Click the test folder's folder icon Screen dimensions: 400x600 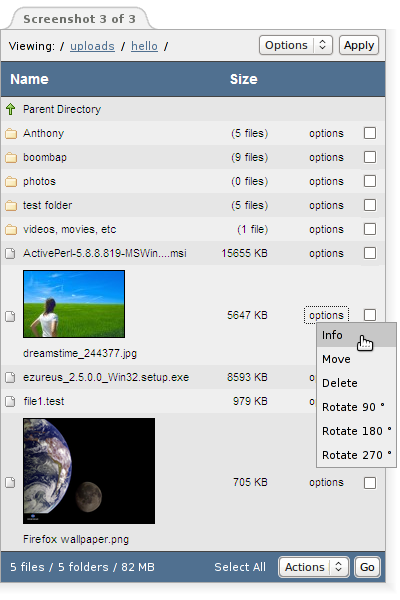coord(11,205)
